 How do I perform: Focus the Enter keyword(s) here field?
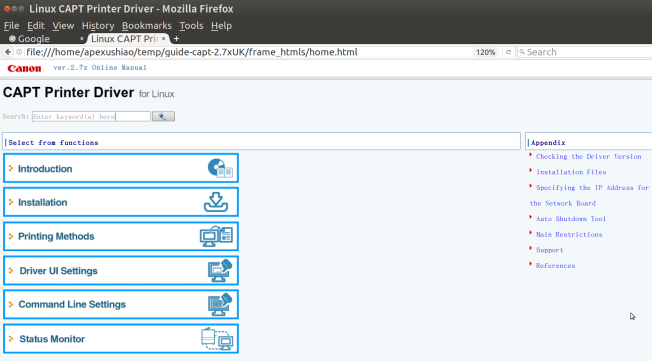(x=91, y=116)
